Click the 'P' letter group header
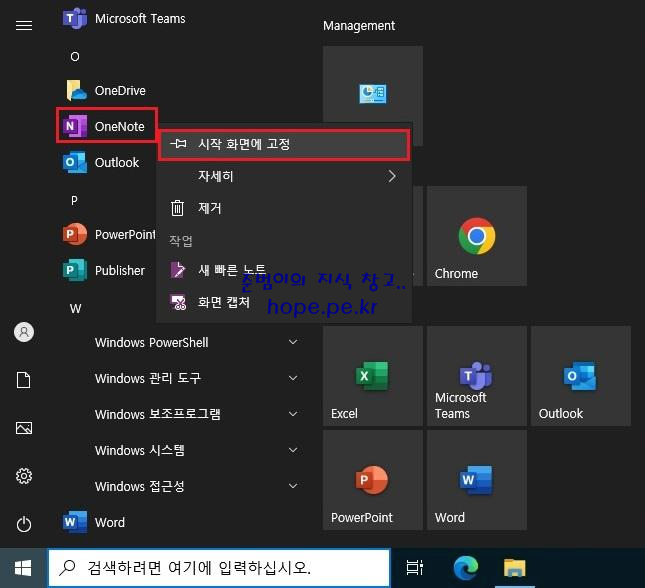This screenshot has width=645, height=588. pos(74,200)
